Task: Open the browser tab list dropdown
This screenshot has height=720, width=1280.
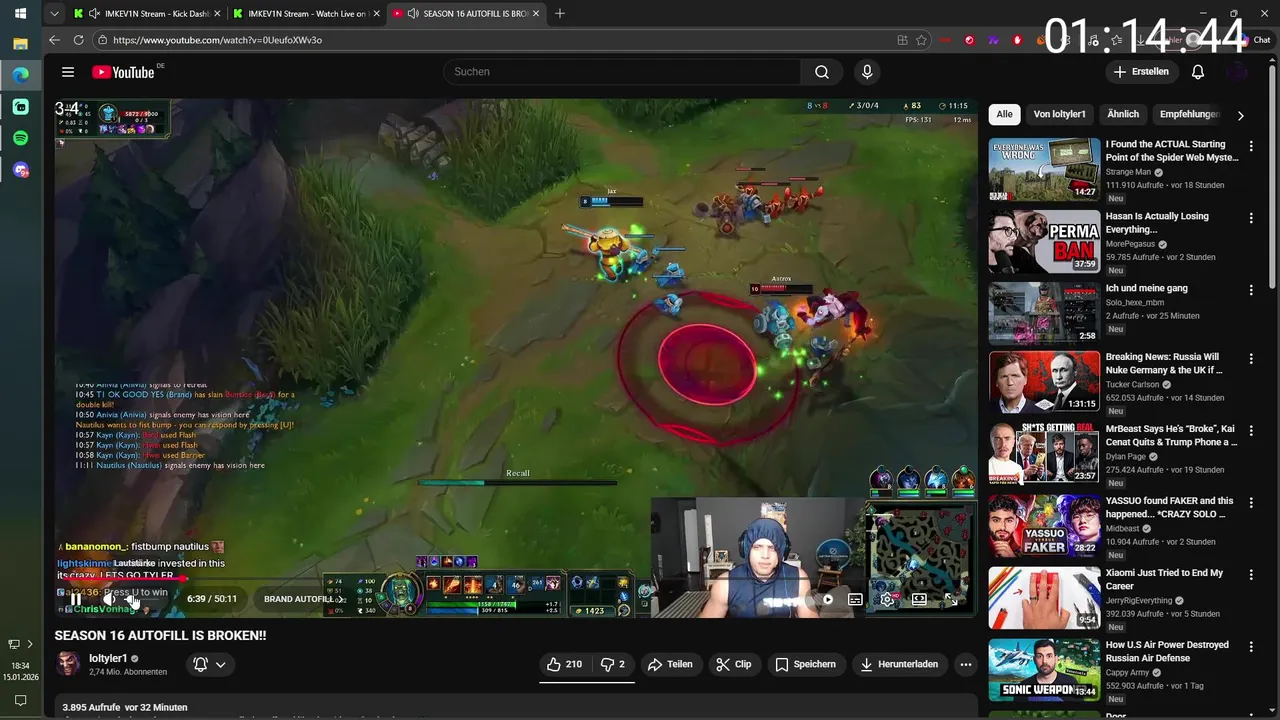Action: [x=54, y=14]
